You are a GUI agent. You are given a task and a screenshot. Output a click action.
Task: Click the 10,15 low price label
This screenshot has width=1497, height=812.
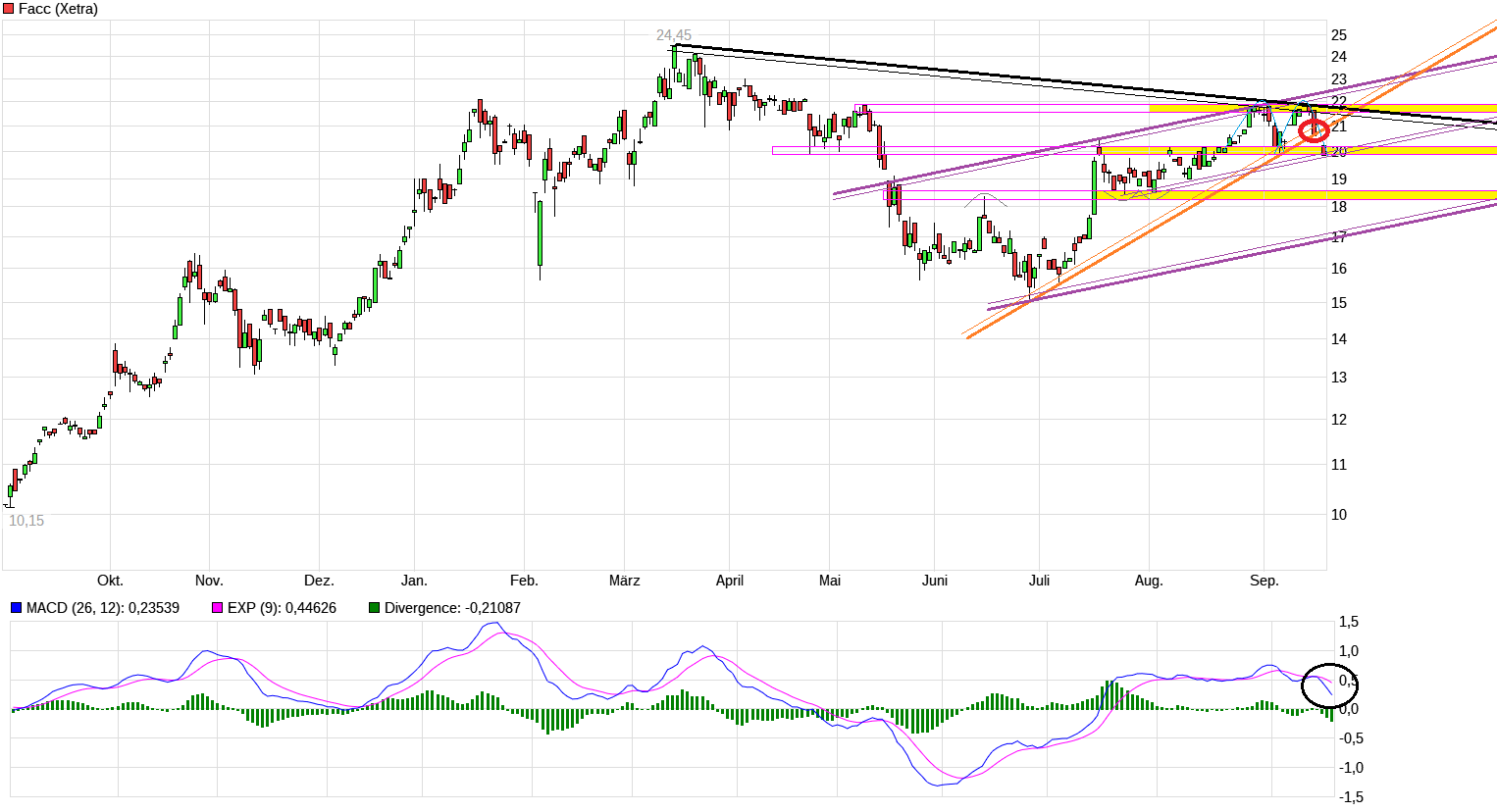point(26,521)
